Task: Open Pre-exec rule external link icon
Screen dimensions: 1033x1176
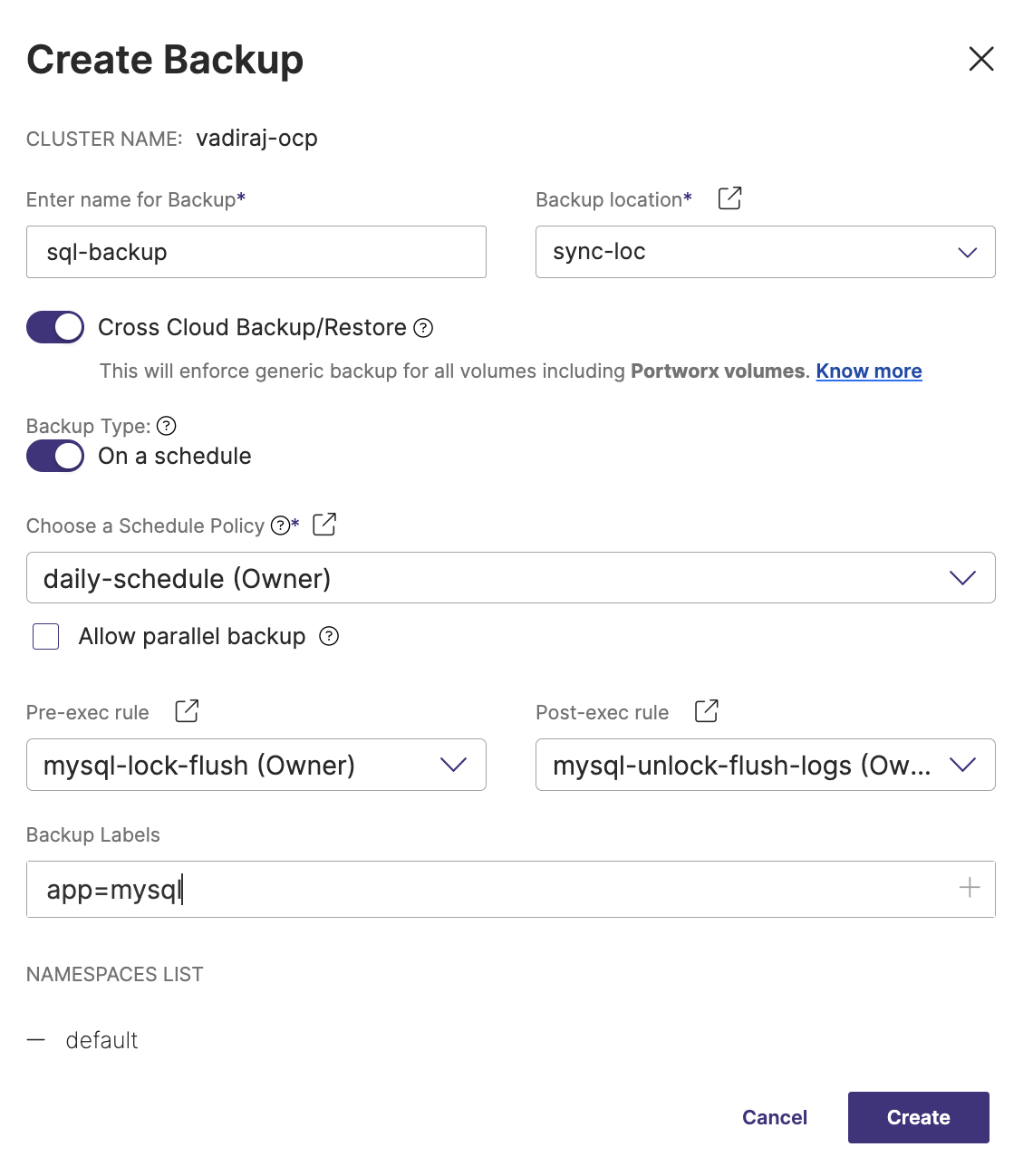Action: pyautogui.click(x=187, y=711)
